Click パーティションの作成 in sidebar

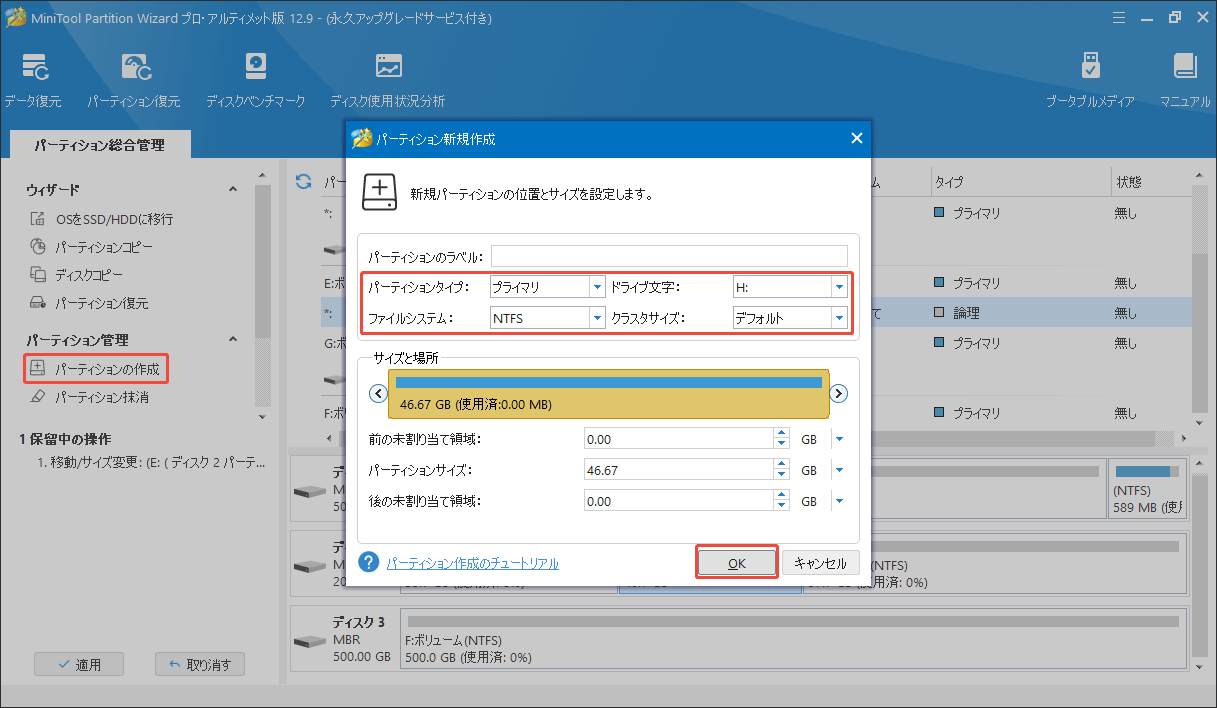tap(95, 369)
